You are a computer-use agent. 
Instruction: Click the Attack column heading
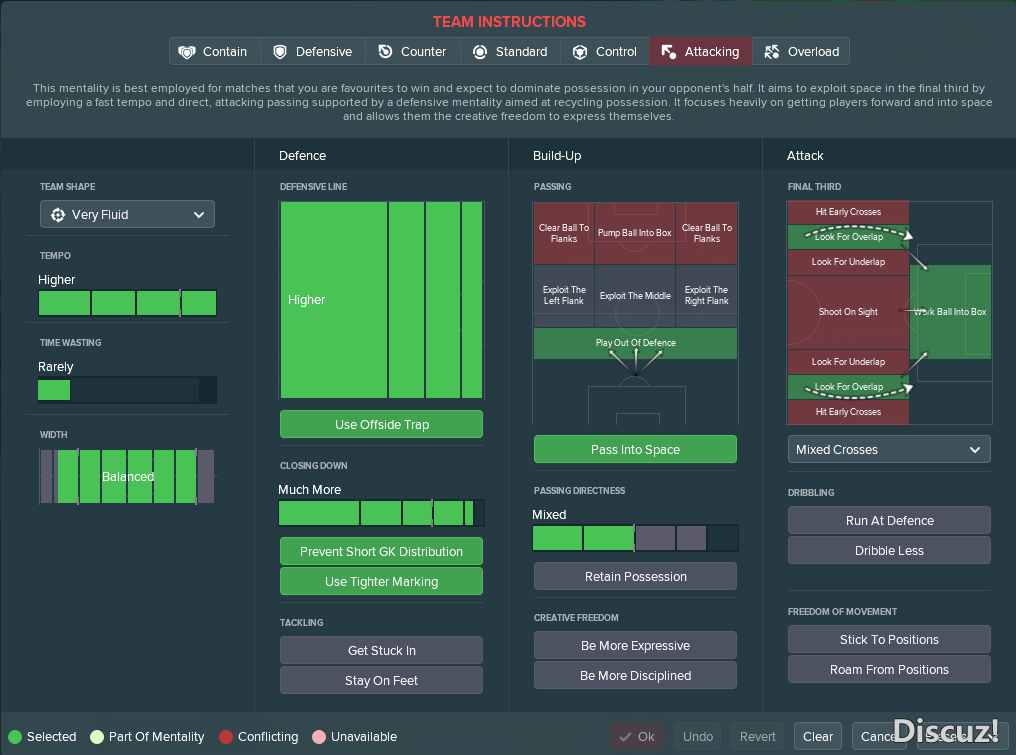click(x=805, y=156)
